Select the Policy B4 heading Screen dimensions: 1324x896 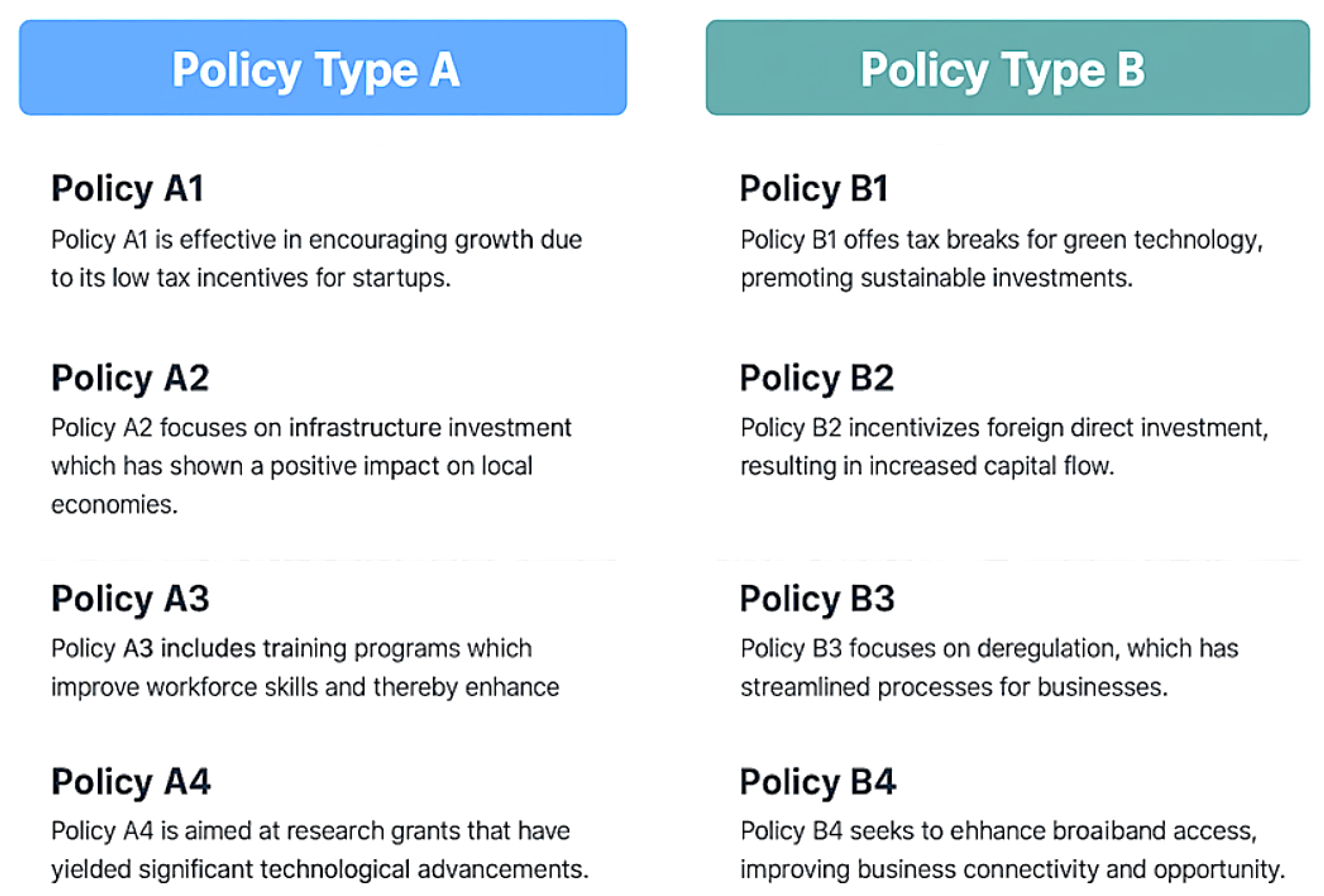(x=818, y=781)
